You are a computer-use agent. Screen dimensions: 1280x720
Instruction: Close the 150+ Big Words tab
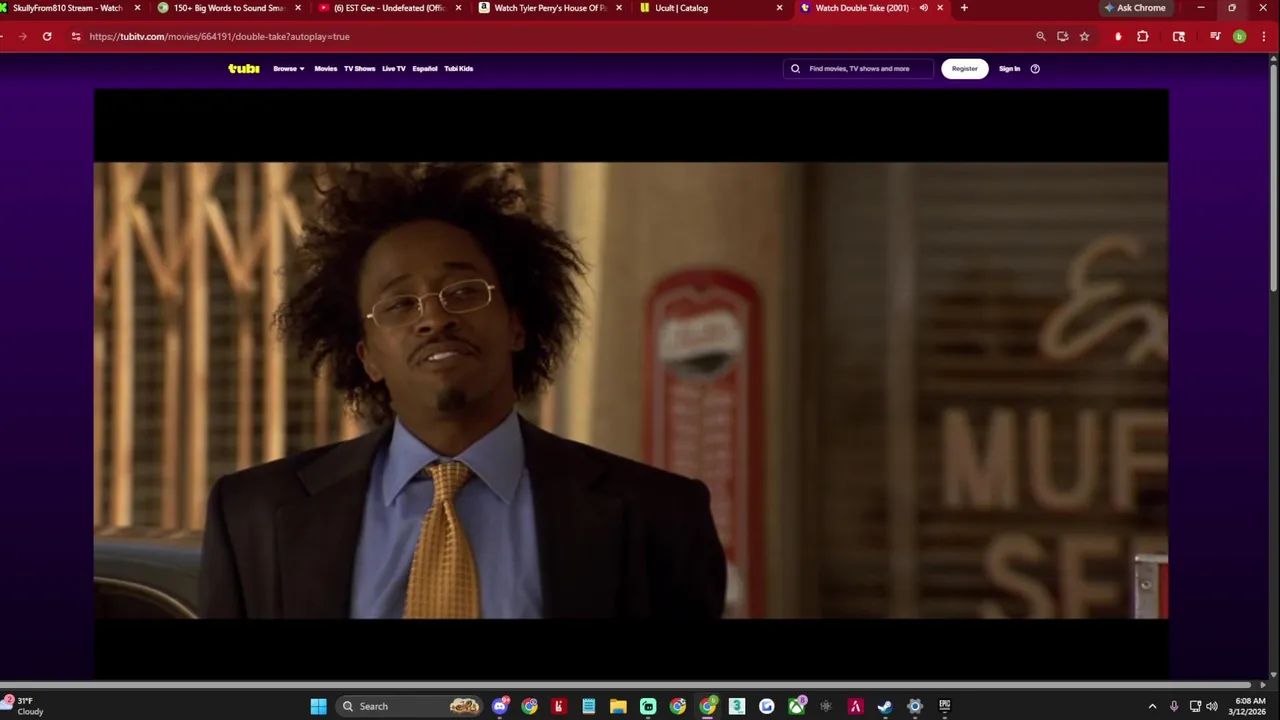pos(297,8)
